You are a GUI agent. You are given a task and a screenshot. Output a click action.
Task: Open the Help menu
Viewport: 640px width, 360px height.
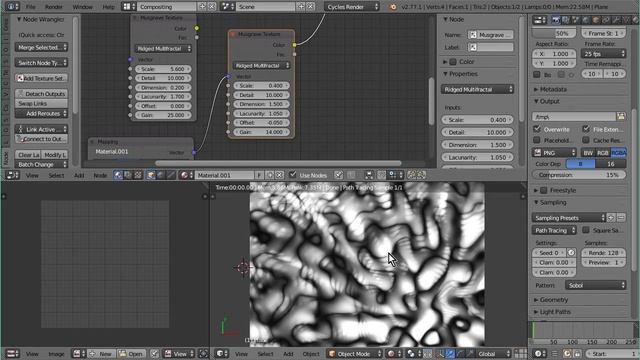(x=108, y=7)
